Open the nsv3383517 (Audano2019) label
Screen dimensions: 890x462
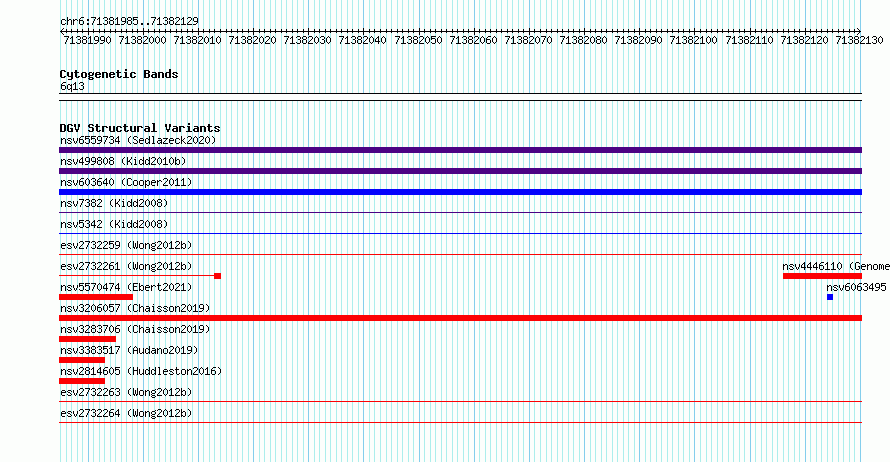click(129, 350)
